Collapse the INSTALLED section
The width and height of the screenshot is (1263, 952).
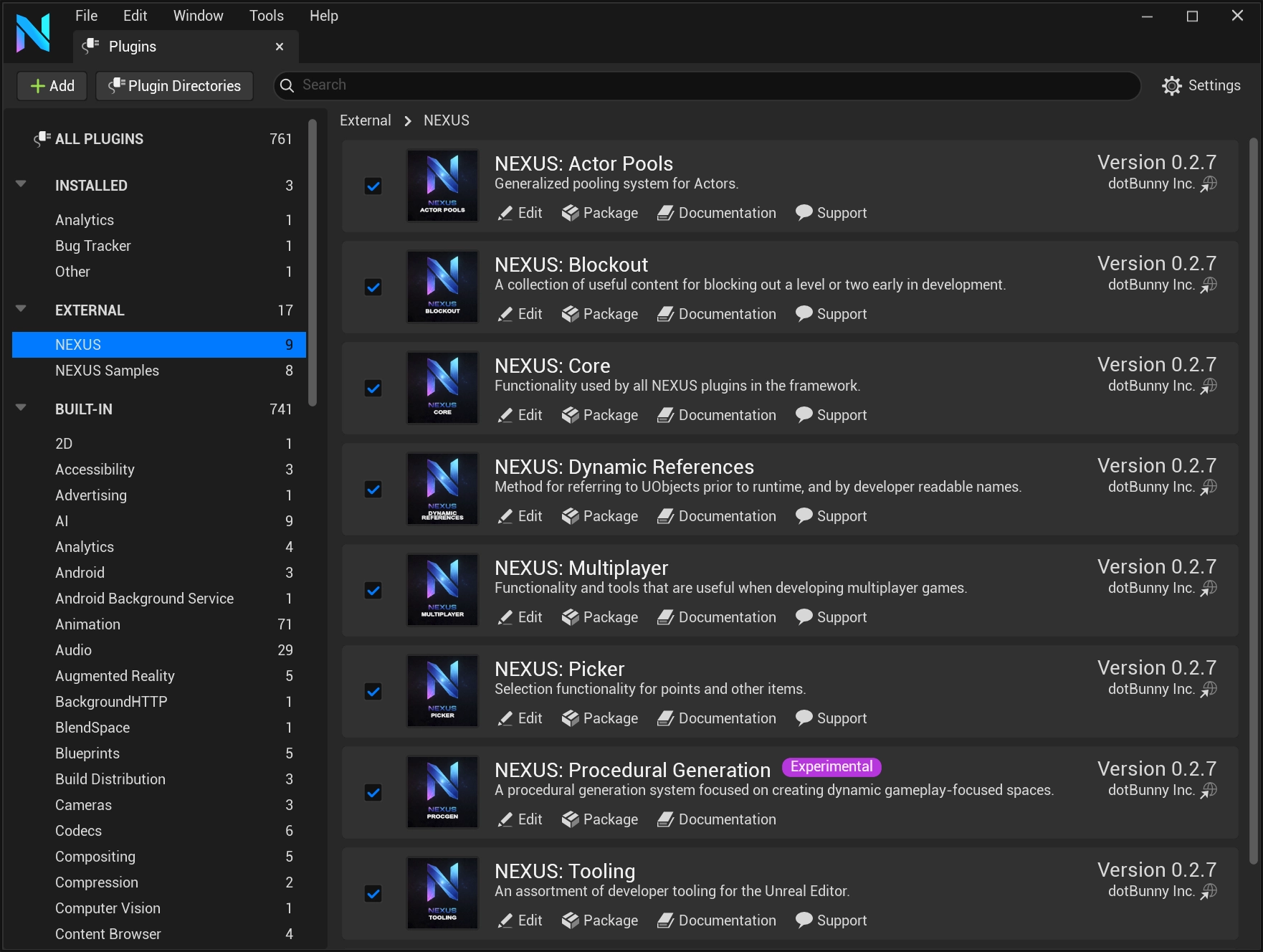tap(21, 184)
